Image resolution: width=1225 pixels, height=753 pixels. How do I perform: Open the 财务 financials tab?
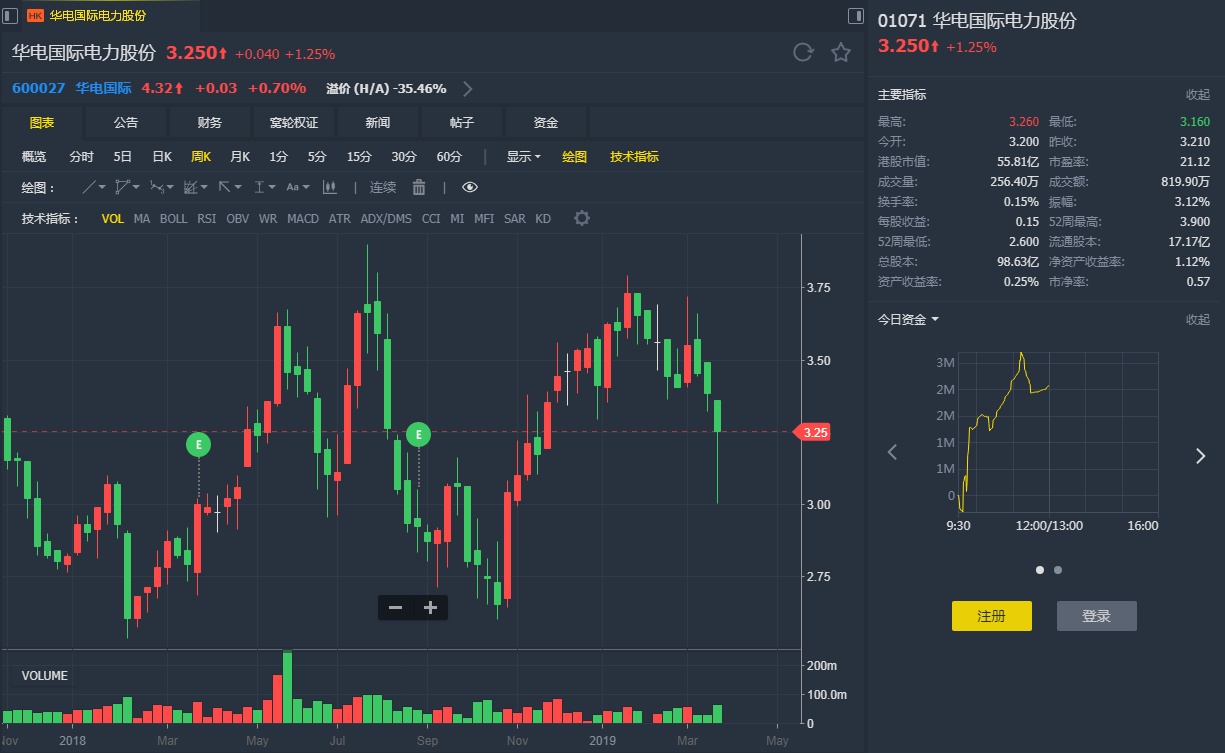point(210,122)
